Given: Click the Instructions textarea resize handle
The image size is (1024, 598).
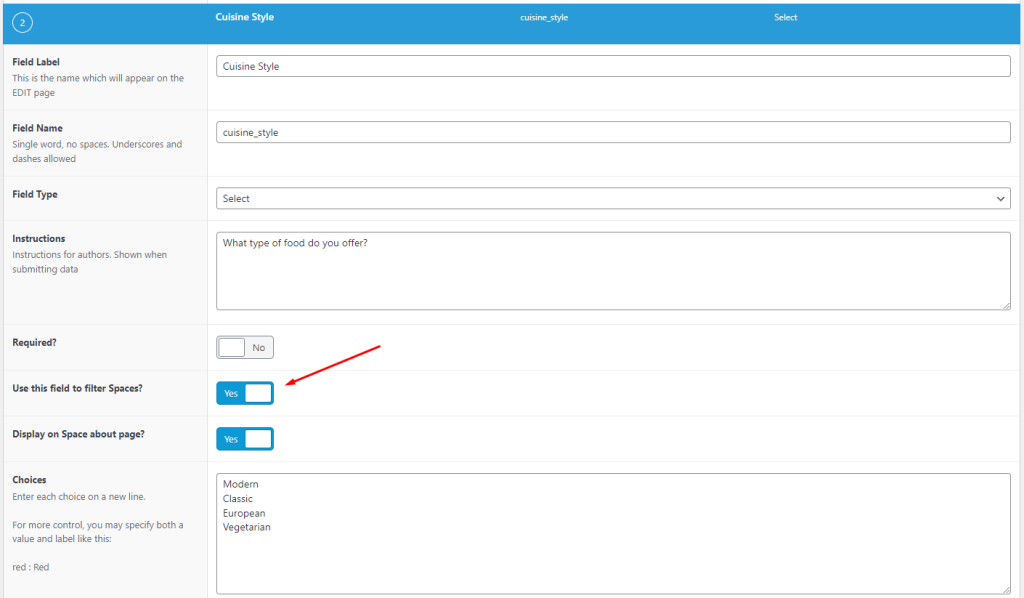Looking at the screenshot, I should point(1006,306).
